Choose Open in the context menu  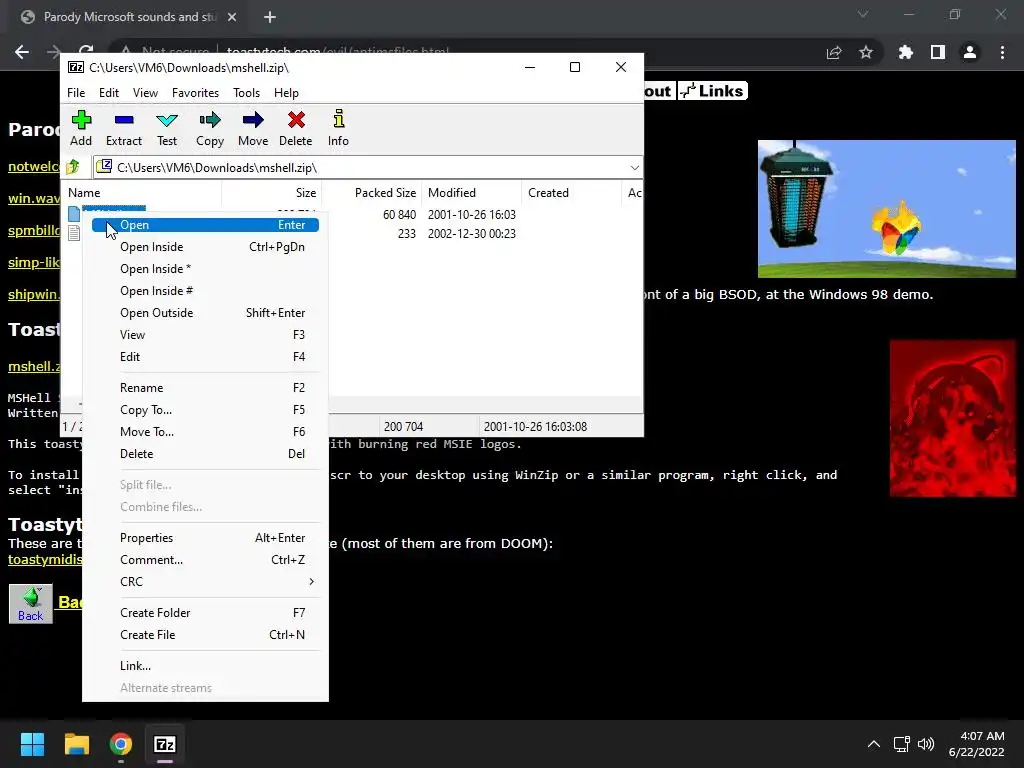(205, 225)
